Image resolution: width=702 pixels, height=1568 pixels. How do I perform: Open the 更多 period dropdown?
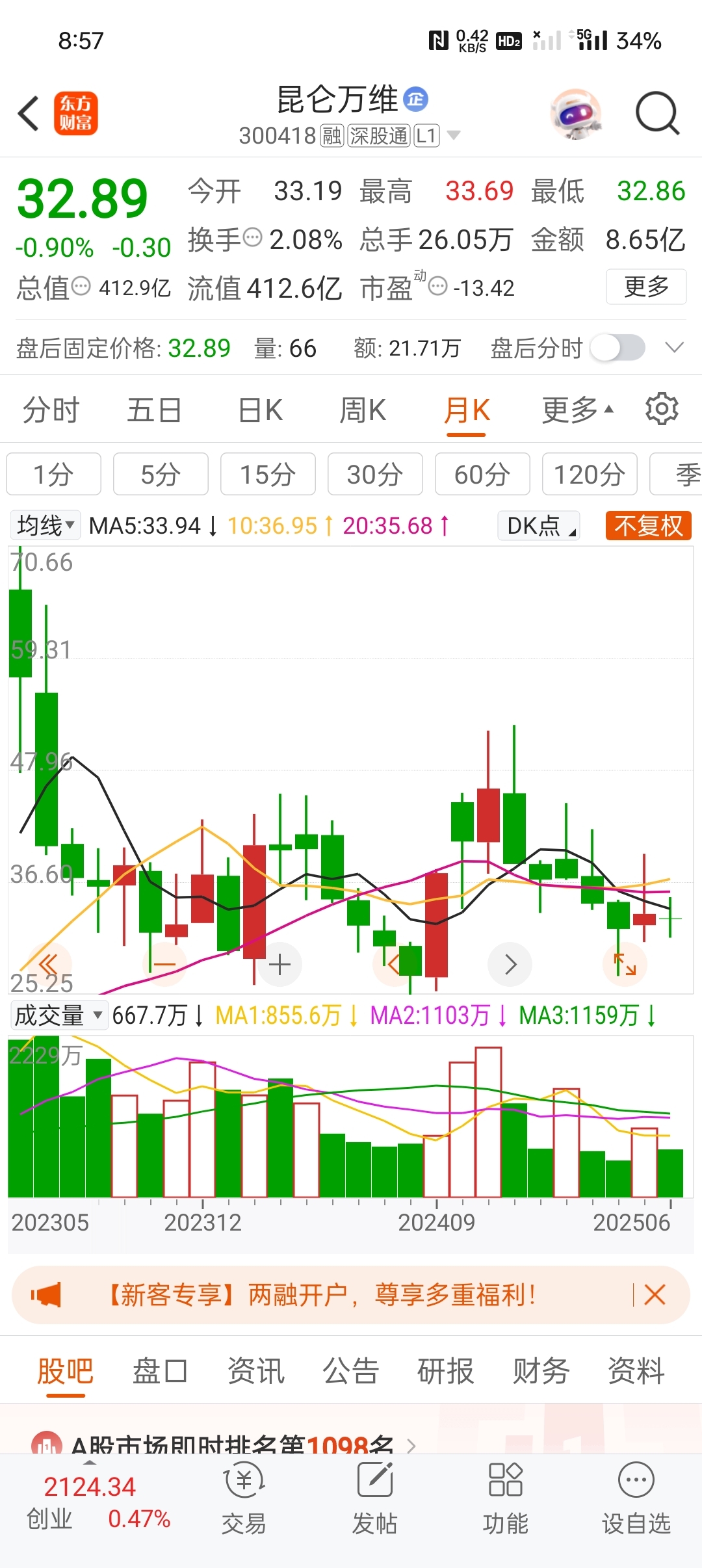578,410
